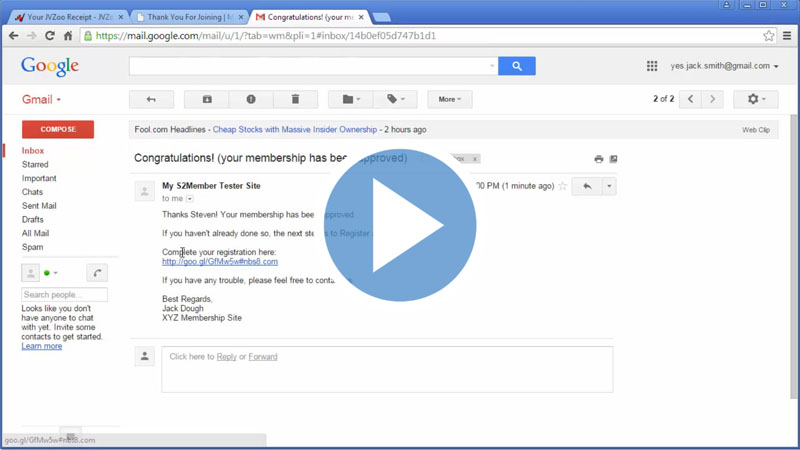Viewport: 800px width, 450px height.
Task: Open the goo.gl registration link
Action: pos(220,262)
